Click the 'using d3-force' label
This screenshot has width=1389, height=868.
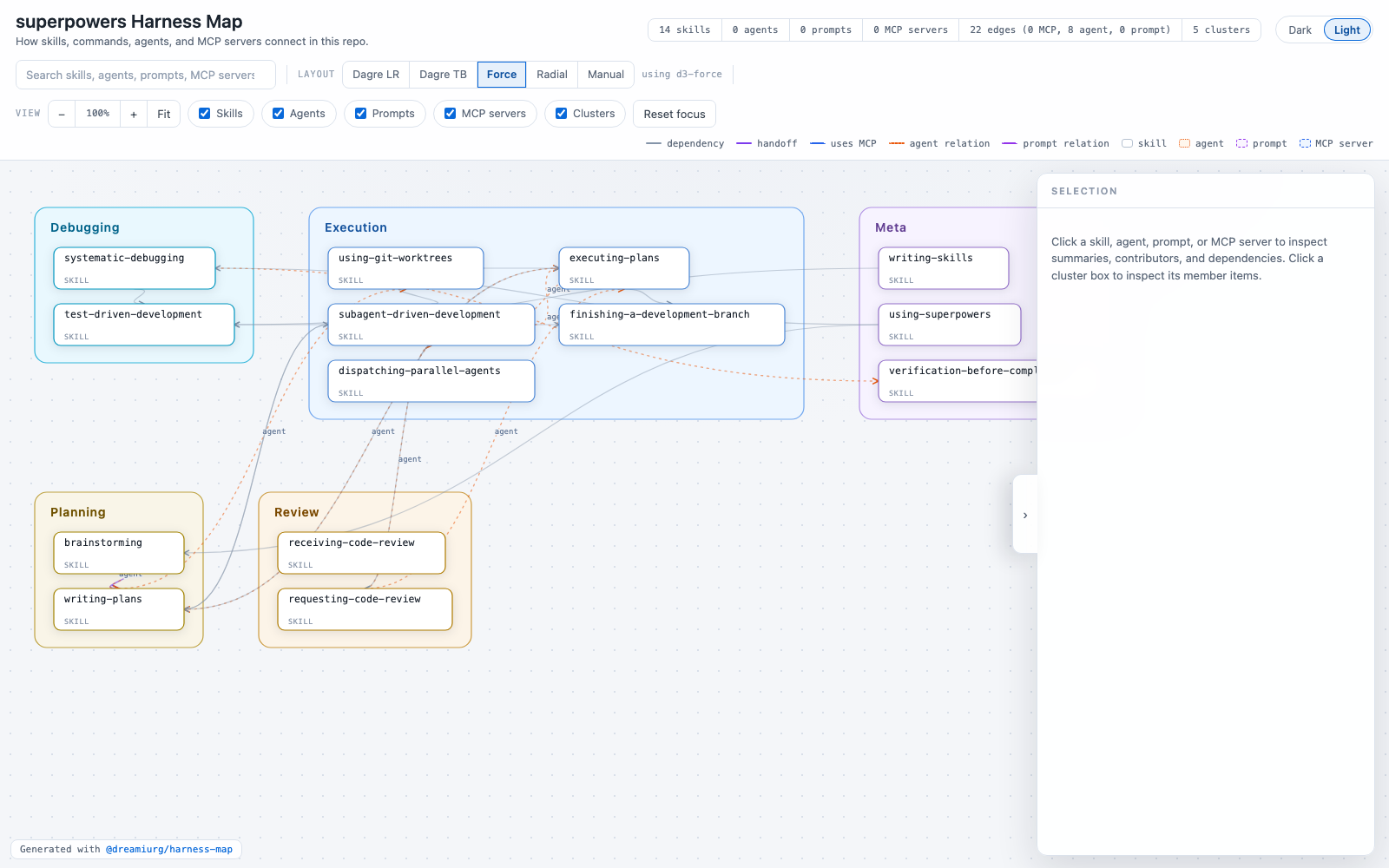(x=681, y=75)
